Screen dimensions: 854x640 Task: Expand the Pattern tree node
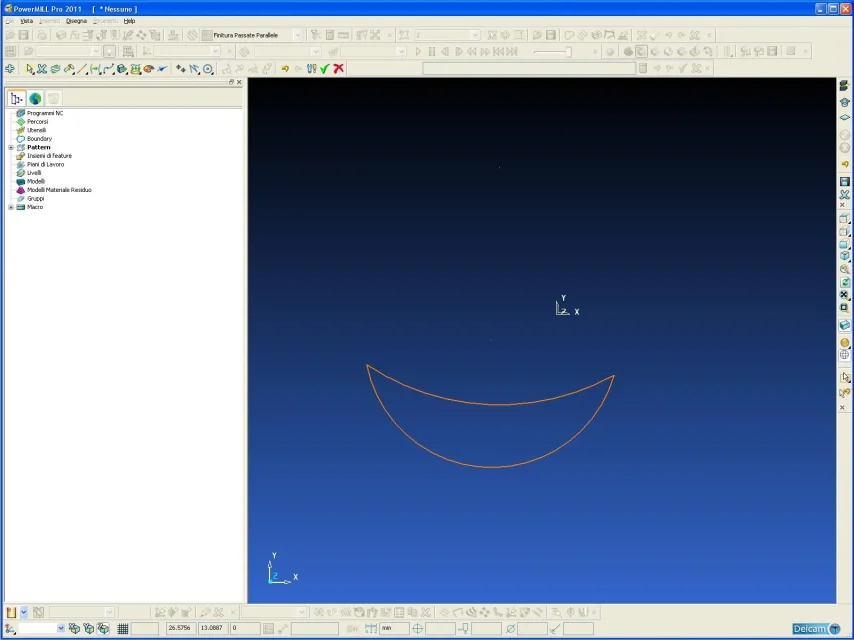(x=11, y=148)
